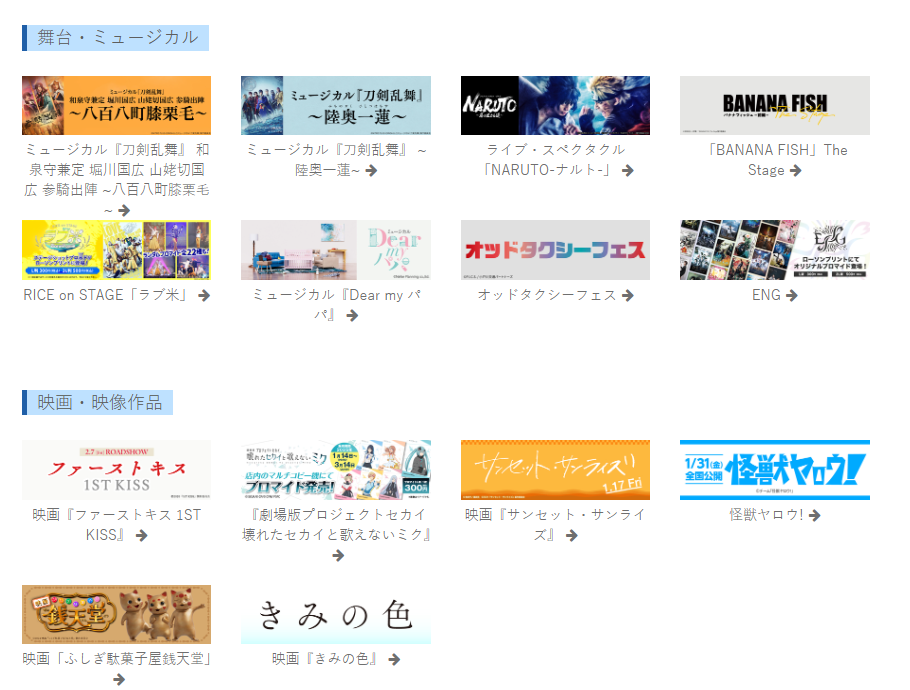The height and width of the screenshot is (690, 910).
Task: Click arrow icon after Dear my パパ title
Action: (352, 316)
